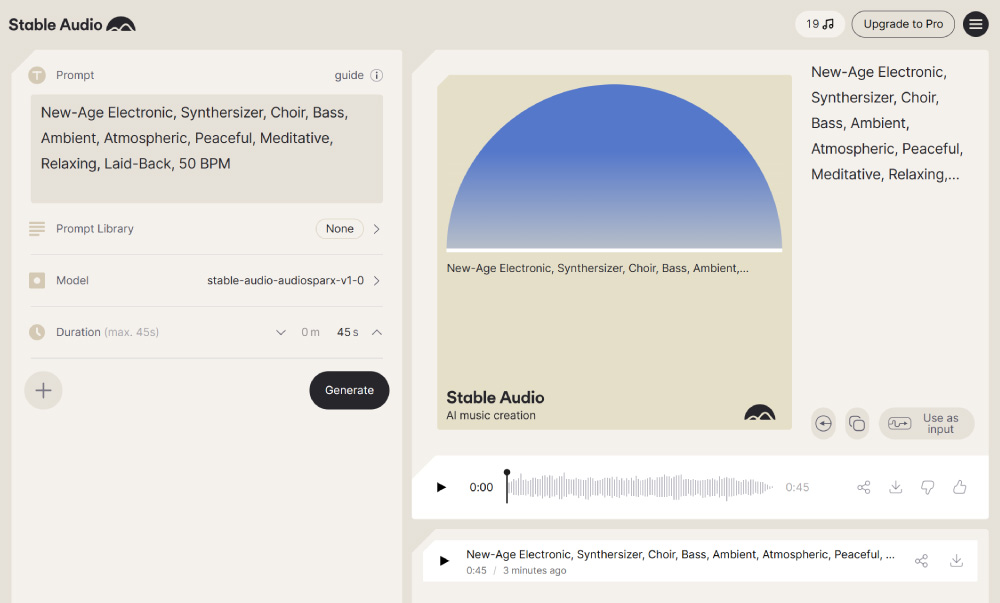Download the current track from player bar

point(896,487)
